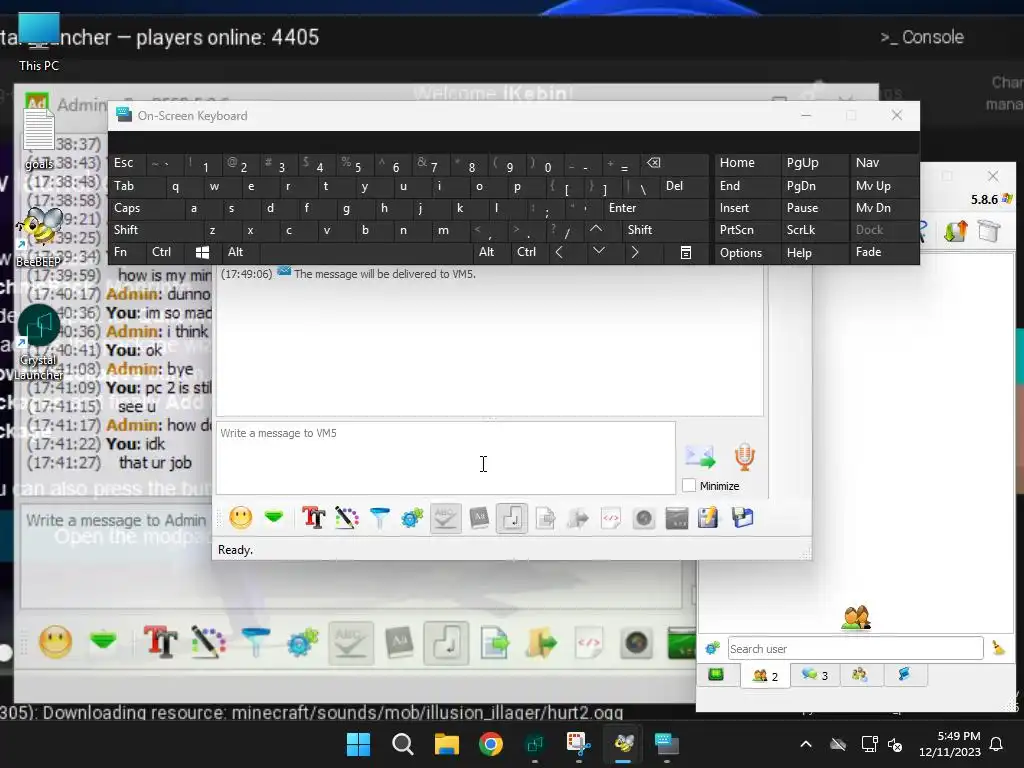This screenshot has width=1024, height=768.
Task: Open the blue tab icon in BeeBEEP bottom bar
Action: point(904,675)
